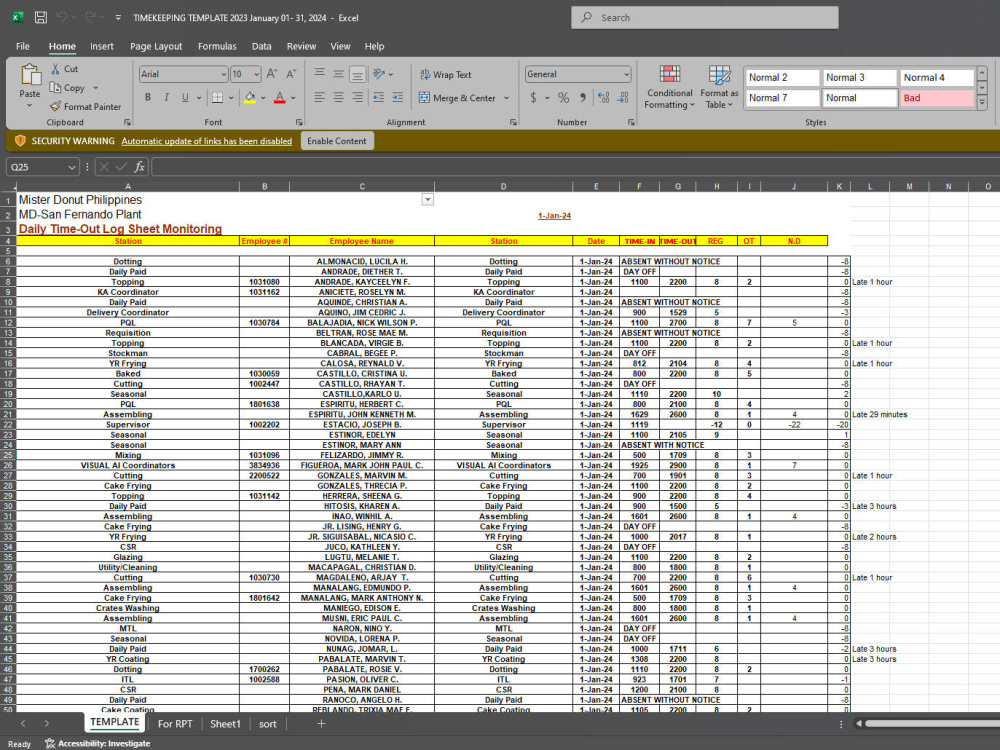The image size is (1000, 750).
Task: Apply Percent Style icon
Action: [x=563, y=98]
